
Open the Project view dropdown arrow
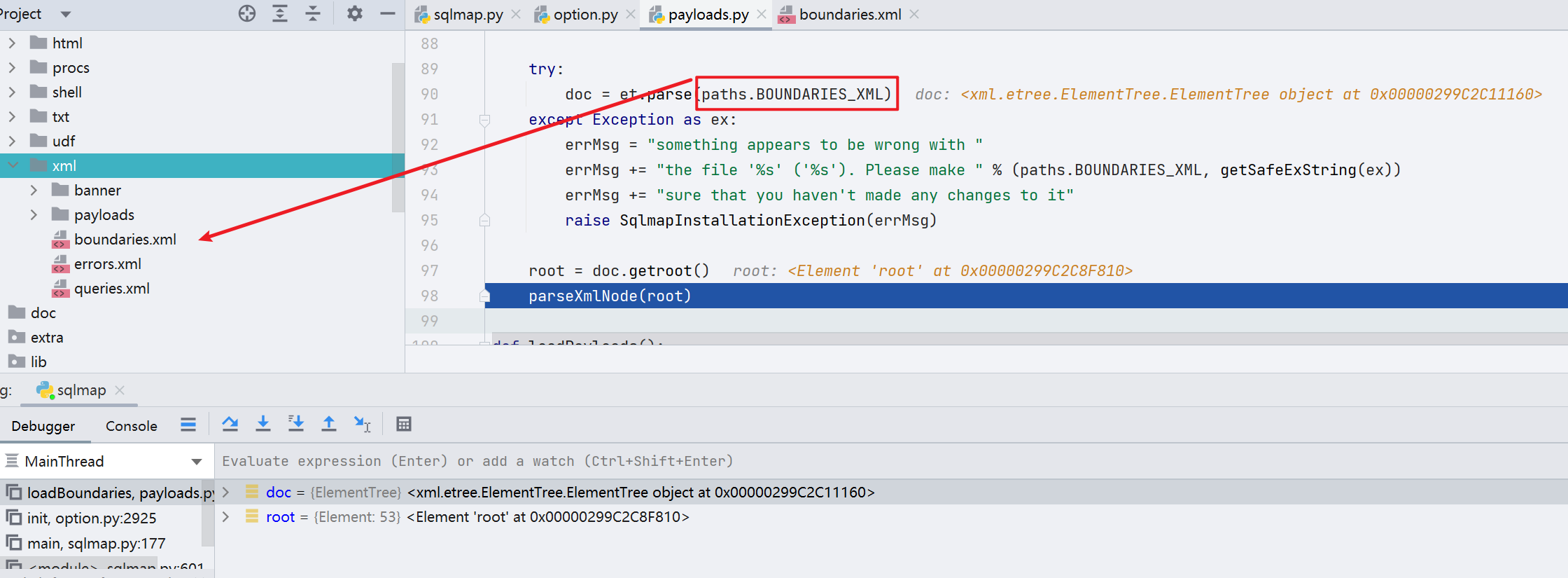(66, 14)
